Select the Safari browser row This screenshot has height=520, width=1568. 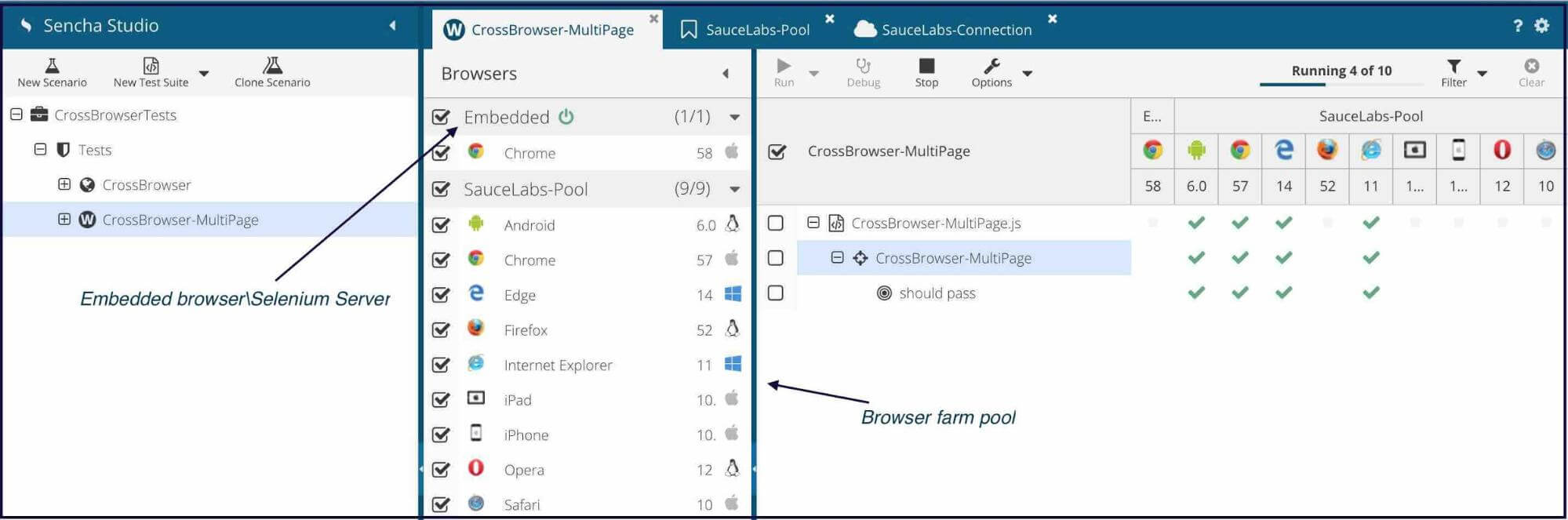pos(588,504)
